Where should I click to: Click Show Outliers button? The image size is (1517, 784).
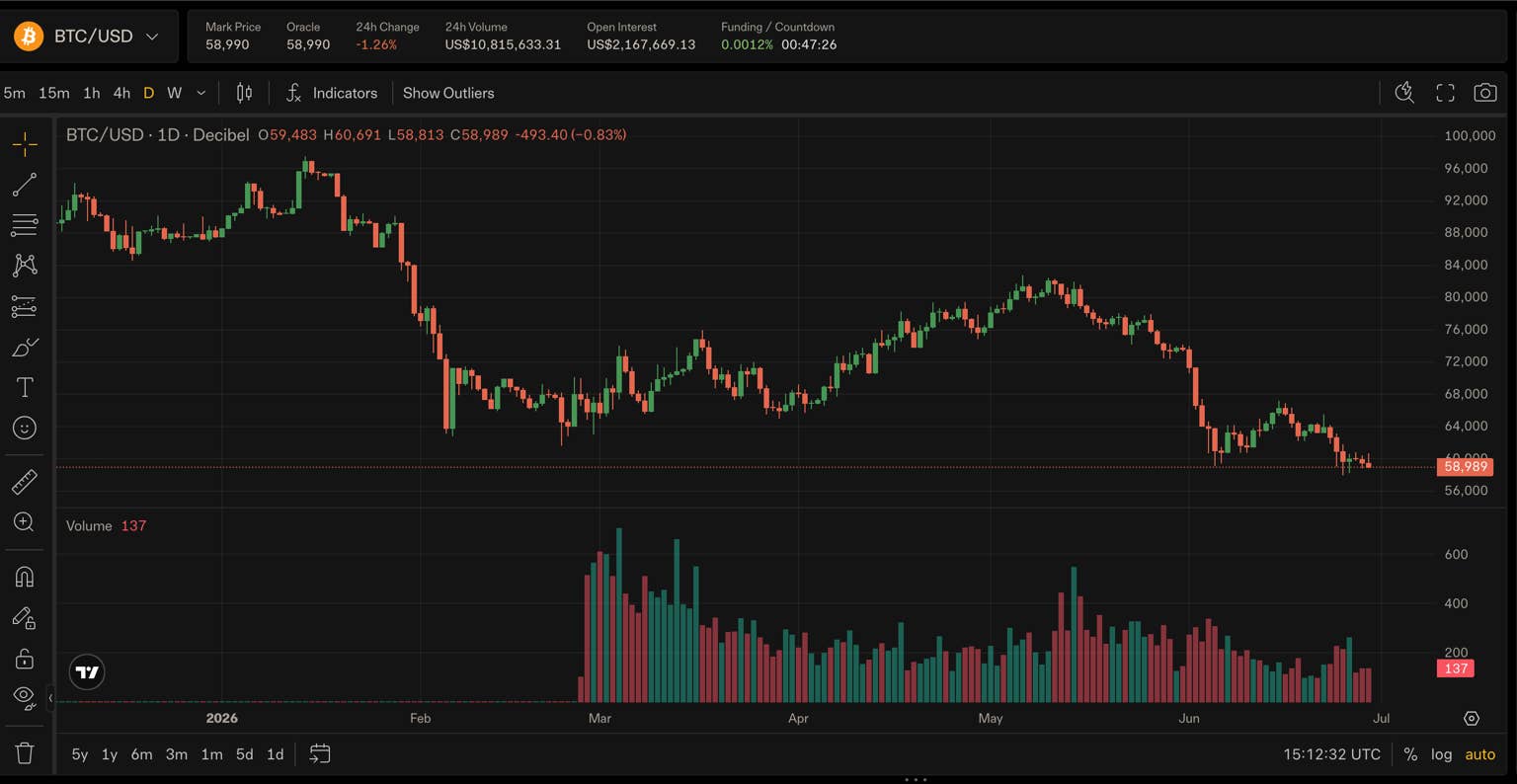click(448, 93)
